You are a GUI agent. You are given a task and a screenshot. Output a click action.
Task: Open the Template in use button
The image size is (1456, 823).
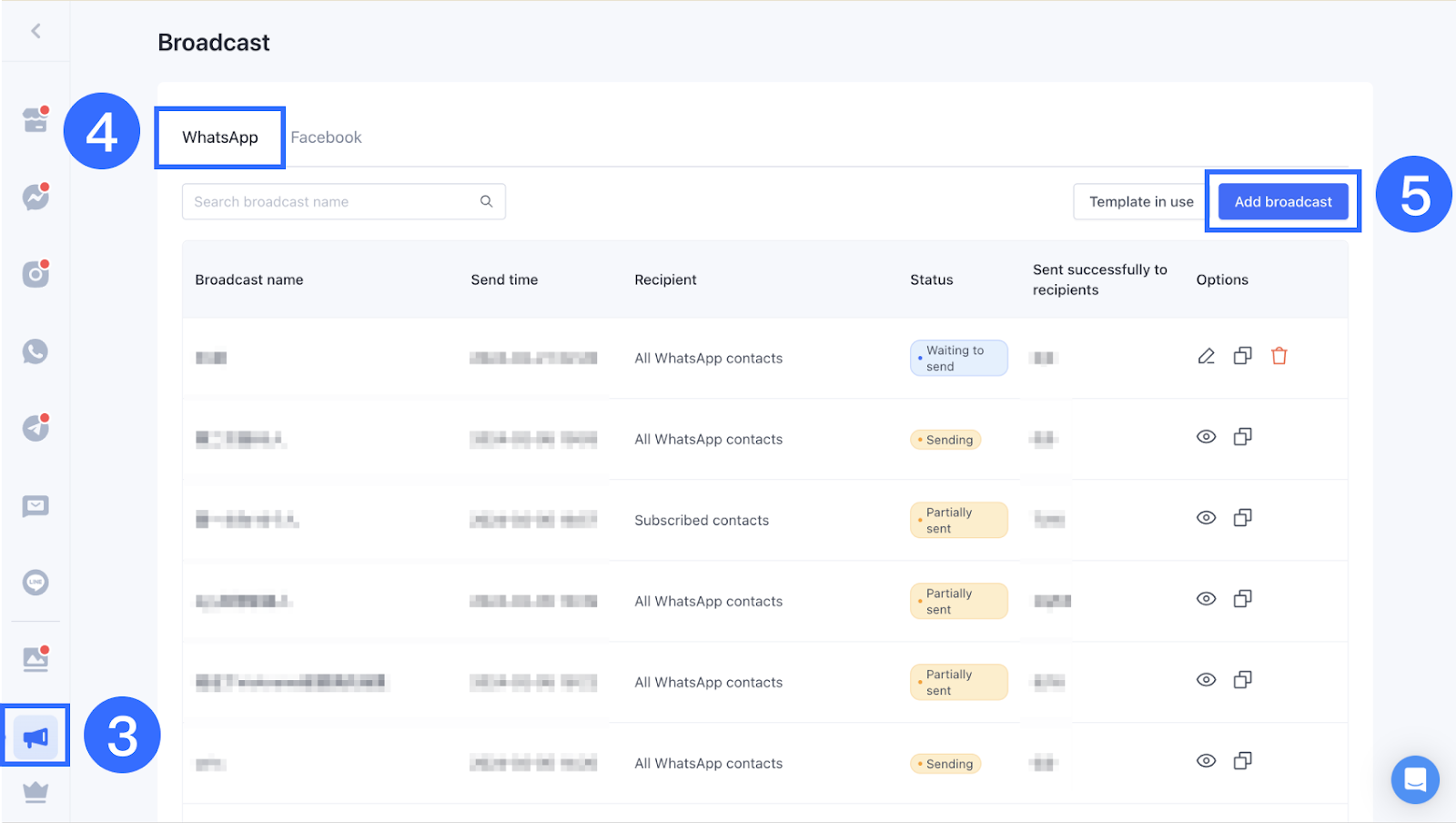pyautogui.click(x=1141, y=202)
